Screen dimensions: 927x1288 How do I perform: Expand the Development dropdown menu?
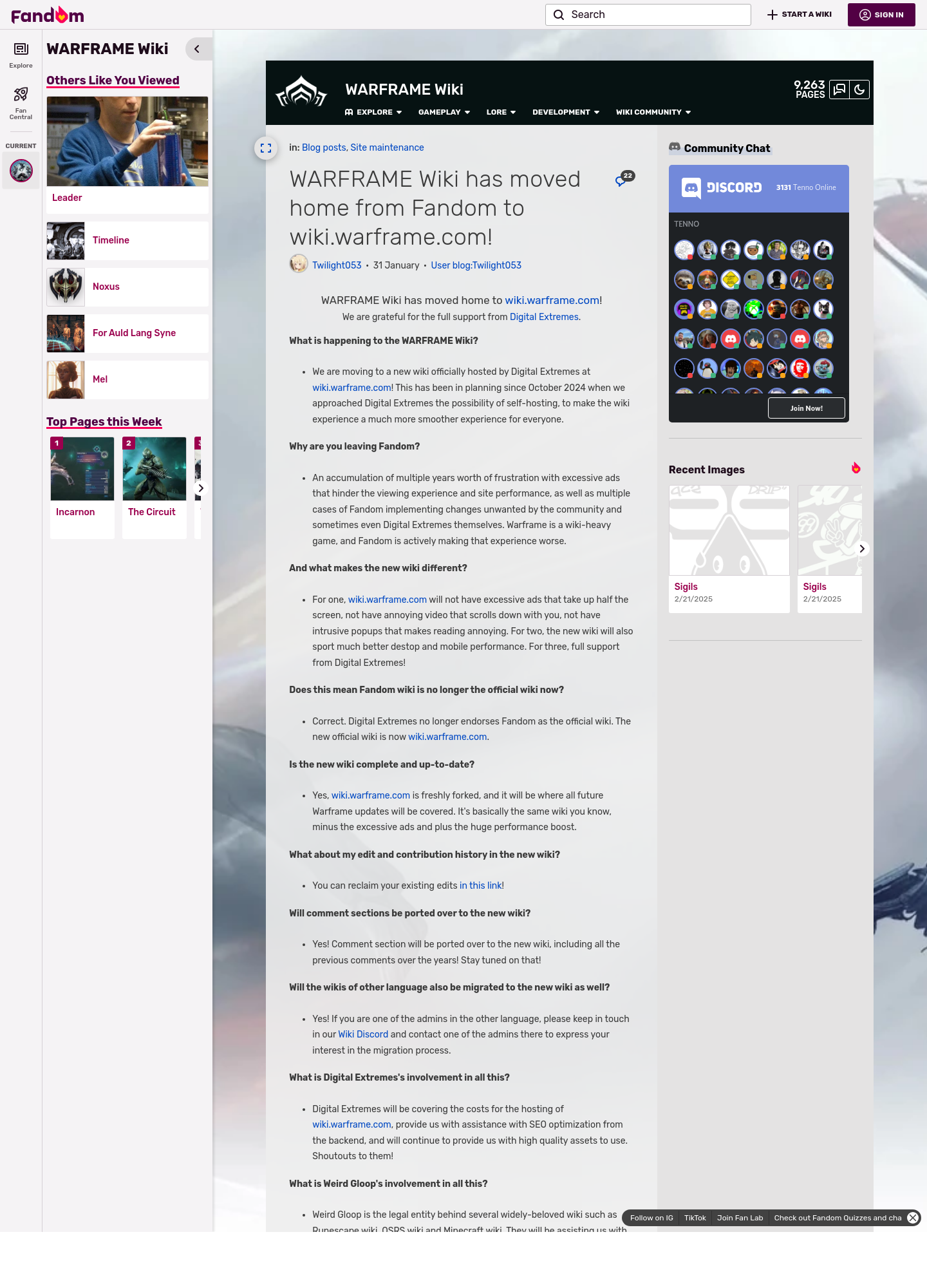click(566, 112)
